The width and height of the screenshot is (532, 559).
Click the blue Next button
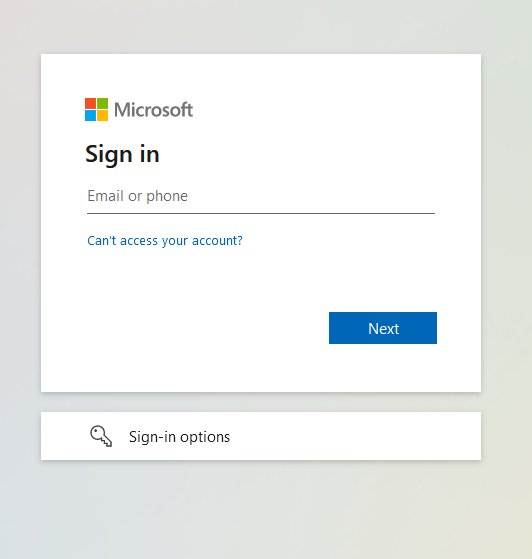click(x=383, y=328)
